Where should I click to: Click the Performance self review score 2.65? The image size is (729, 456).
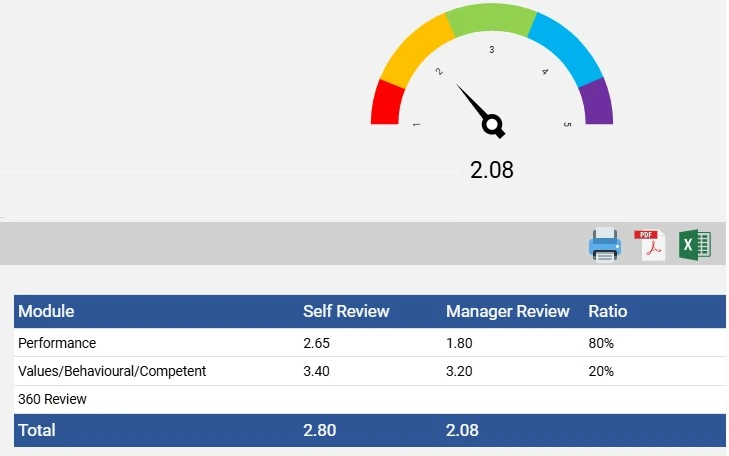coord(318,343)
